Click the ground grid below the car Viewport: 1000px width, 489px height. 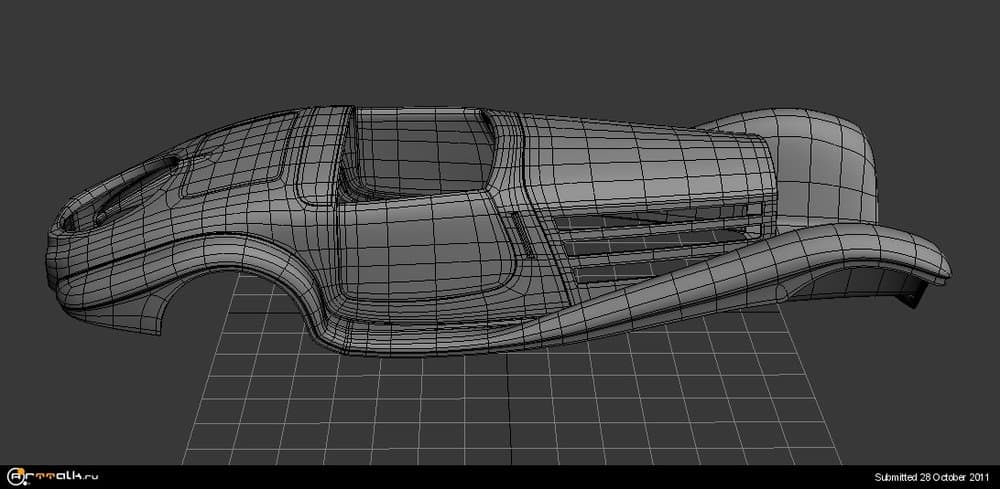tap(500, 400)
